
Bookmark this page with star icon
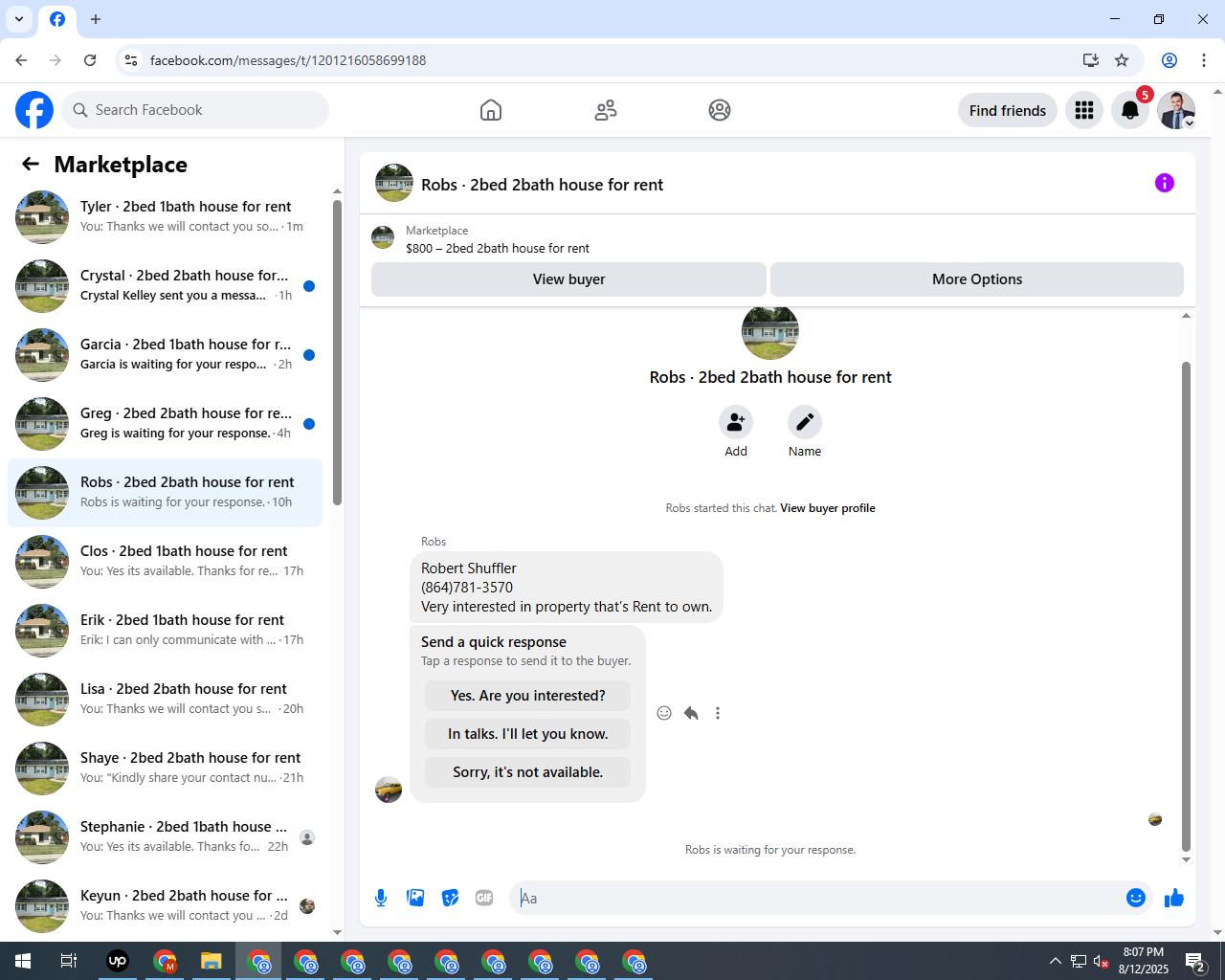pos(1122,60)
